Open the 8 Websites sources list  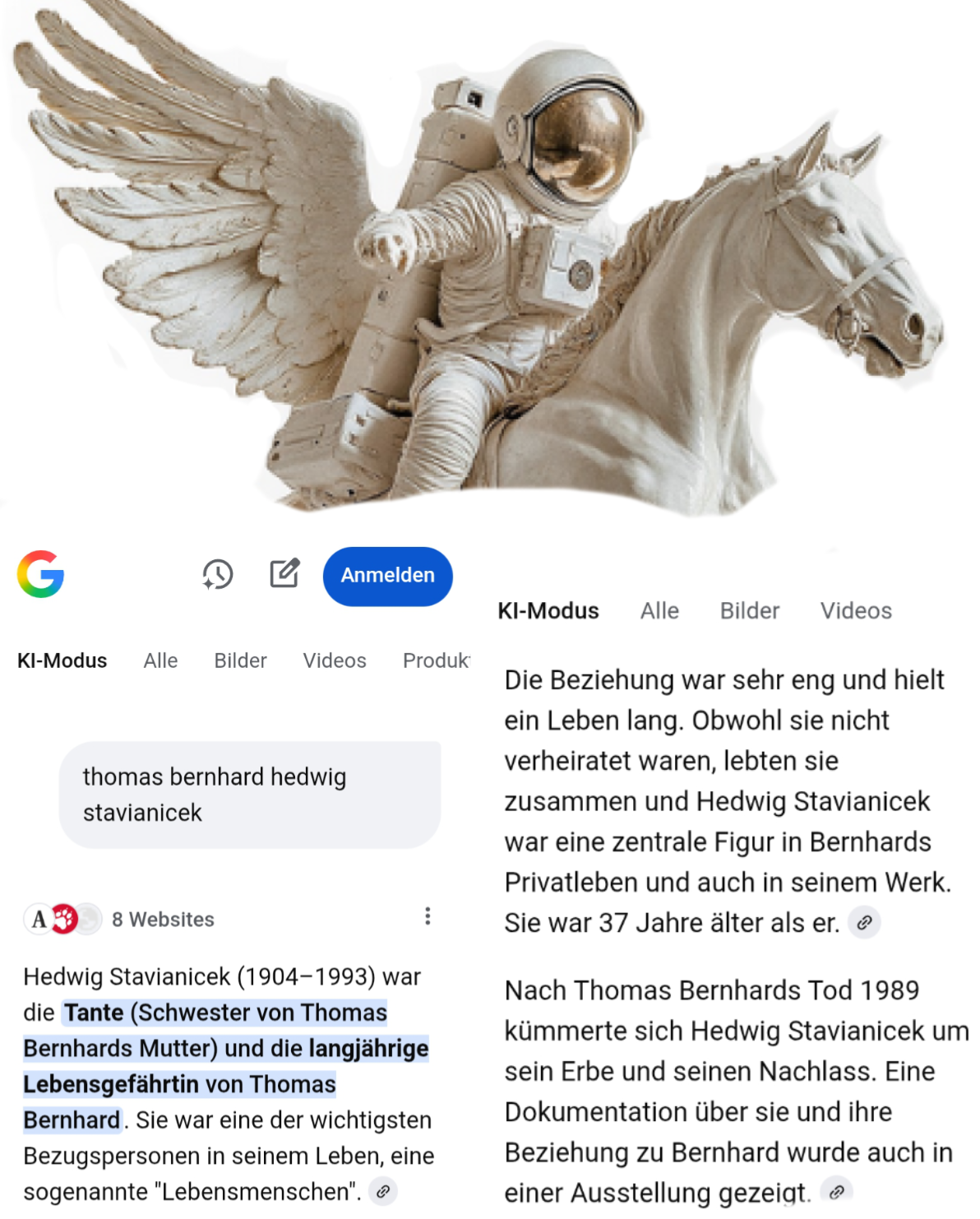point(163,920)
